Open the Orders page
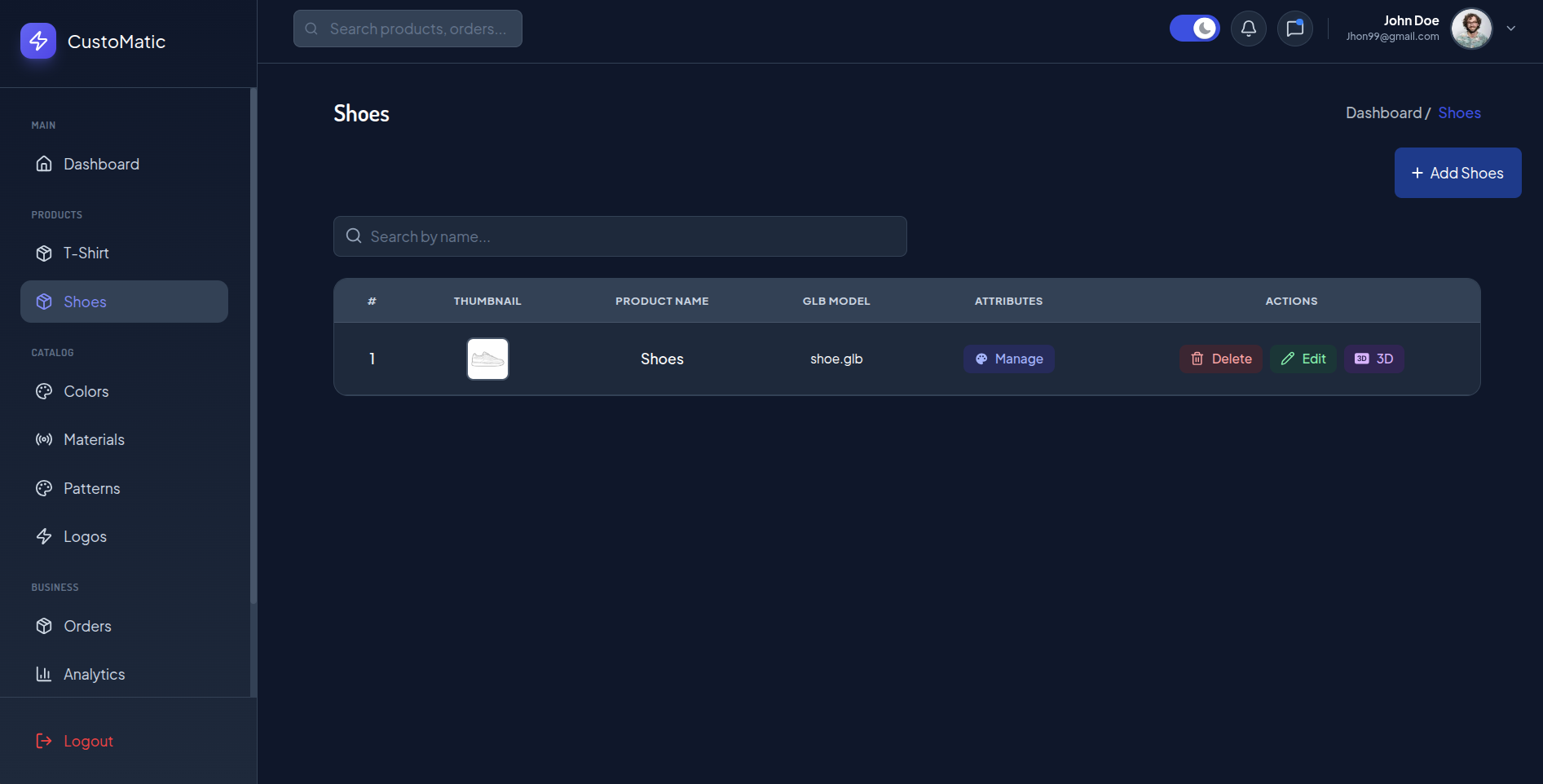The image size is (1543, 784). [x=124, y=626]
